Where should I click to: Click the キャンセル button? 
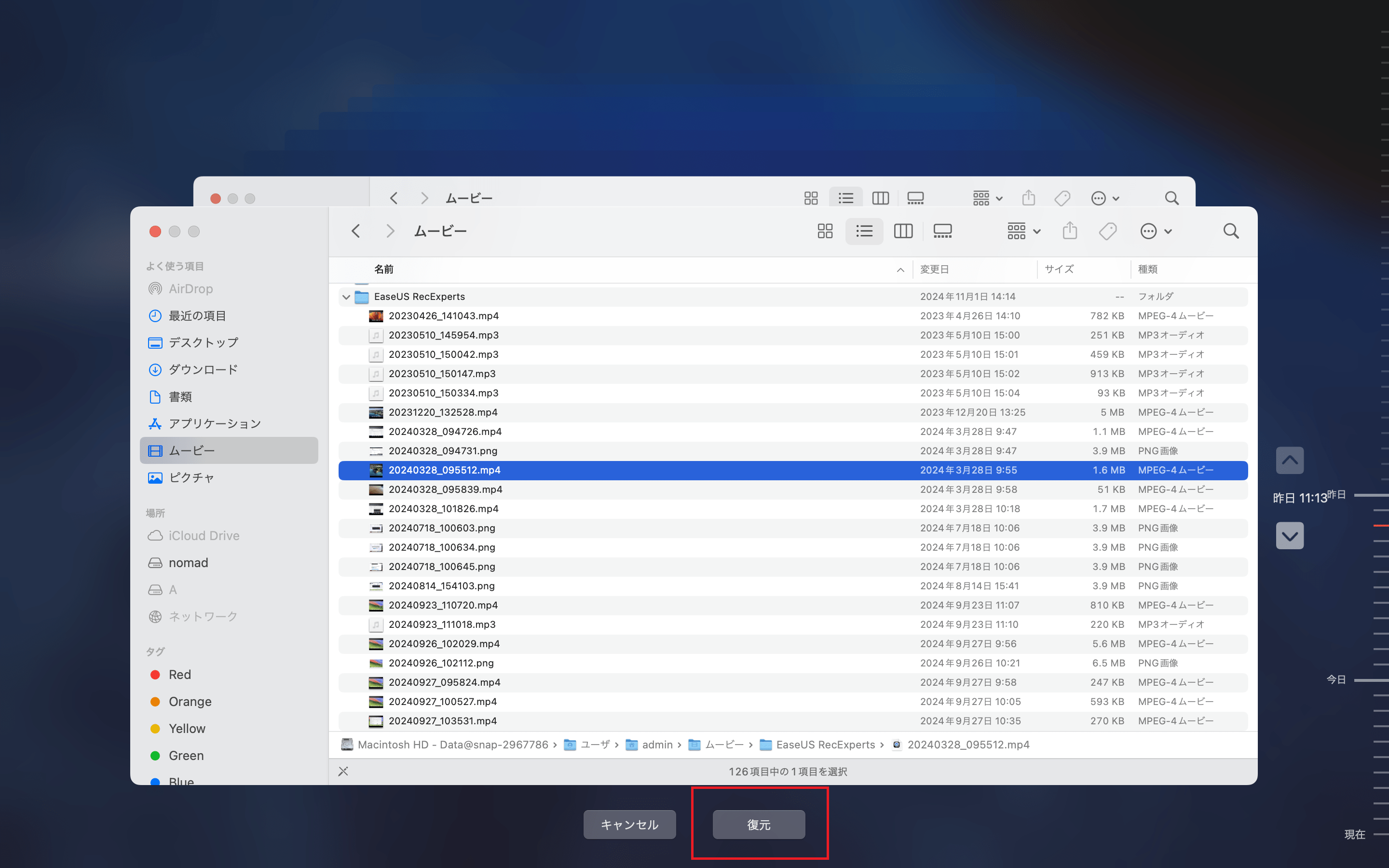click(629, 825)
